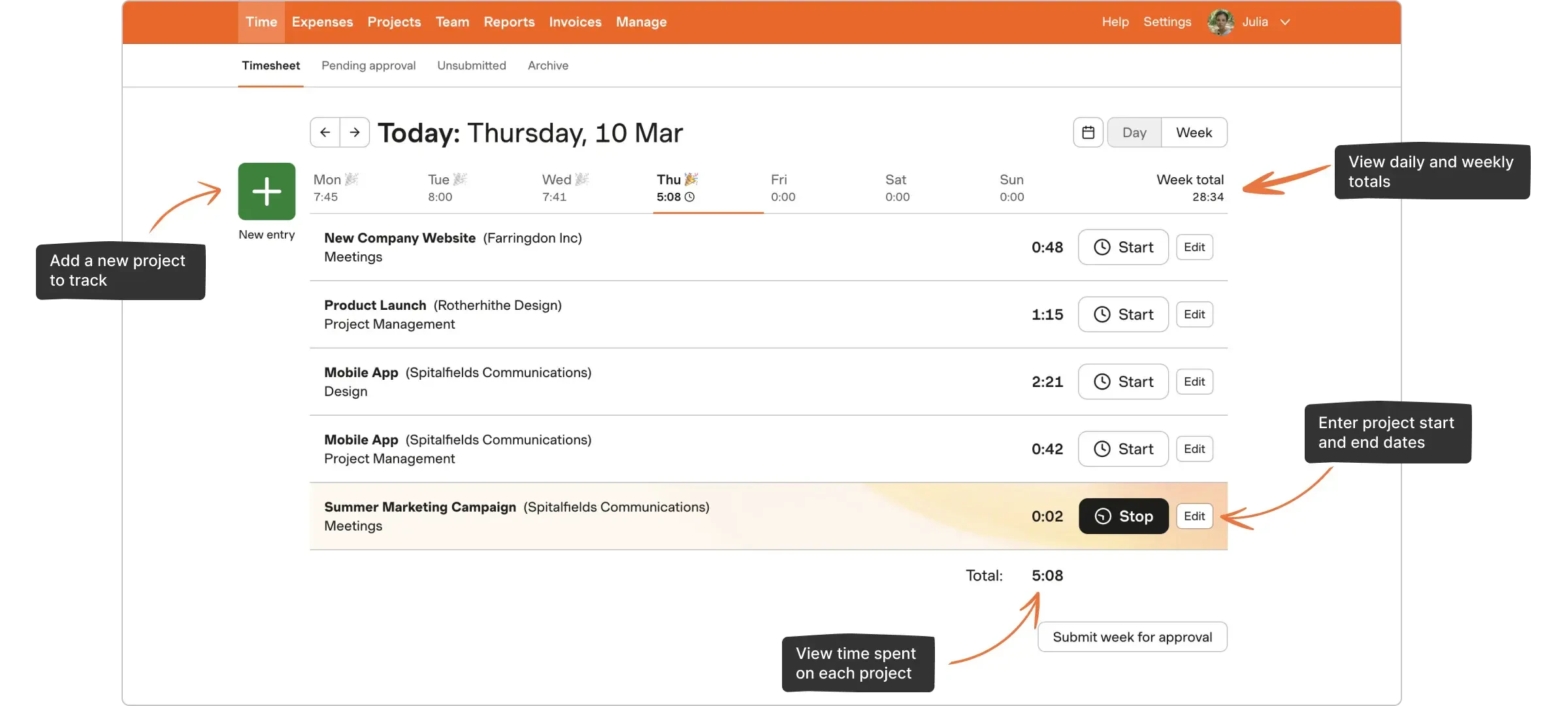This screenshot has height=706, width=1568.
Task: Start timer for Product Launch entry
Action: point(1123,314)
